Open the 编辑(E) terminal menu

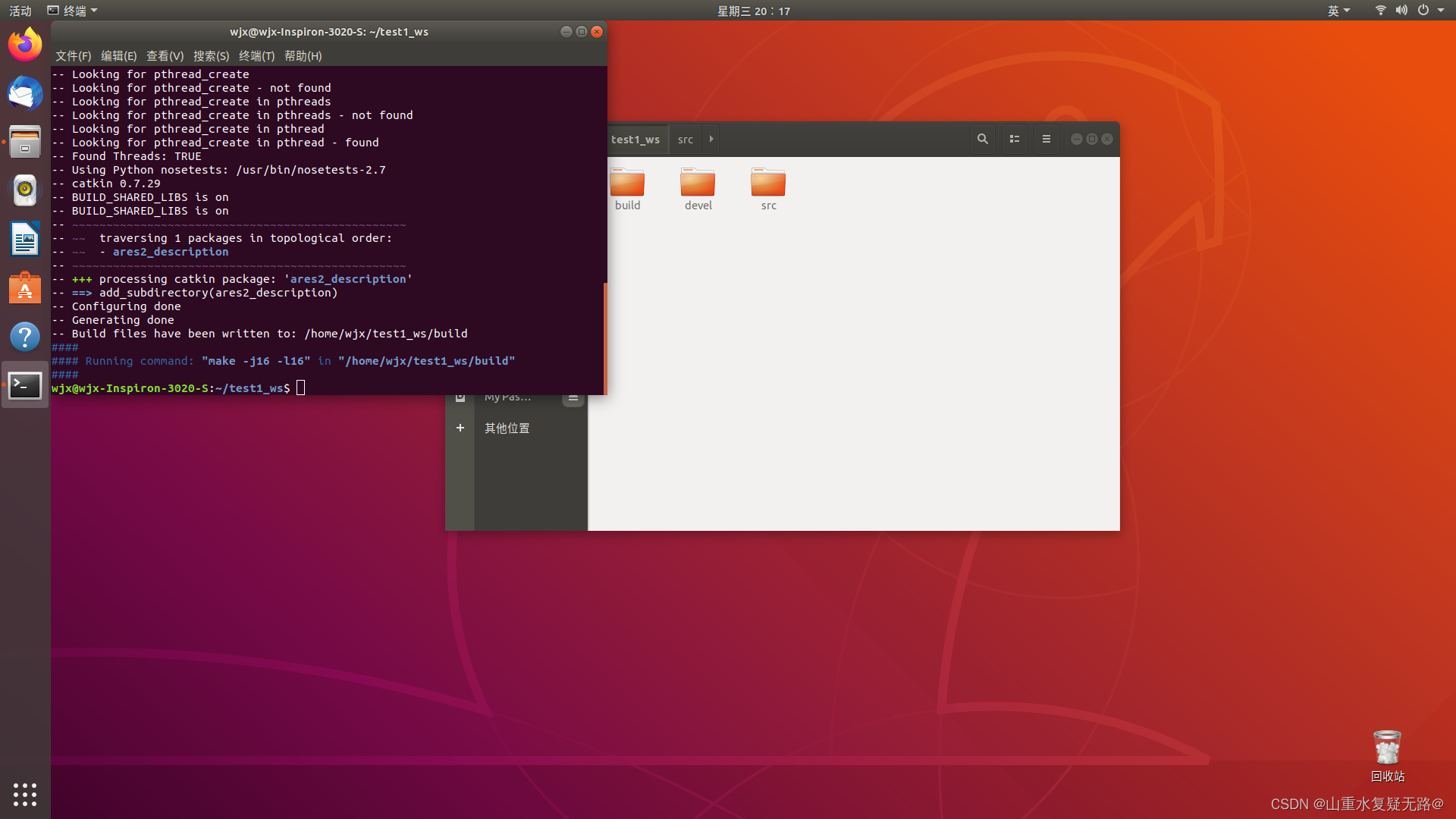119,56
